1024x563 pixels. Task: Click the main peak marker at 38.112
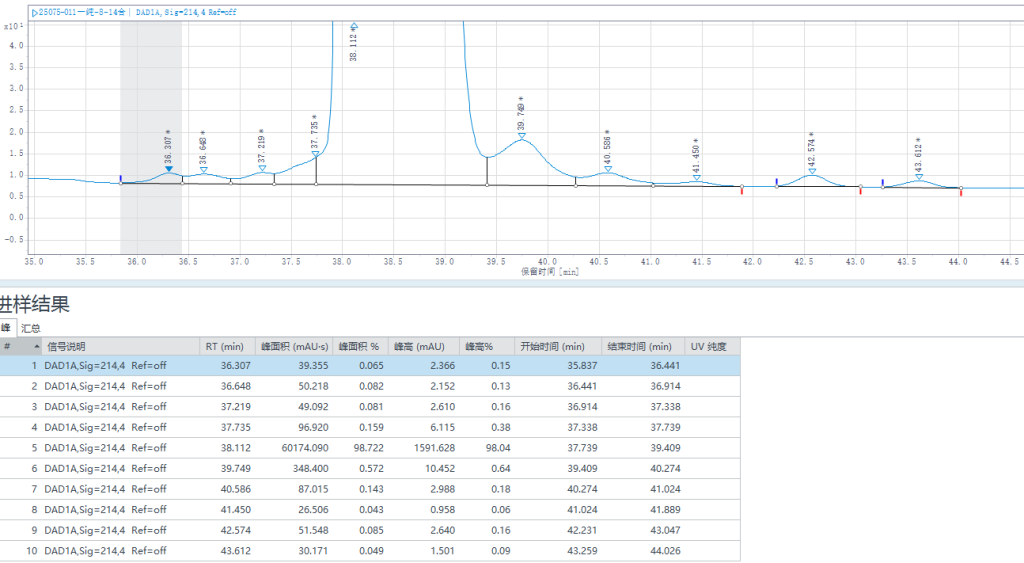353,26
